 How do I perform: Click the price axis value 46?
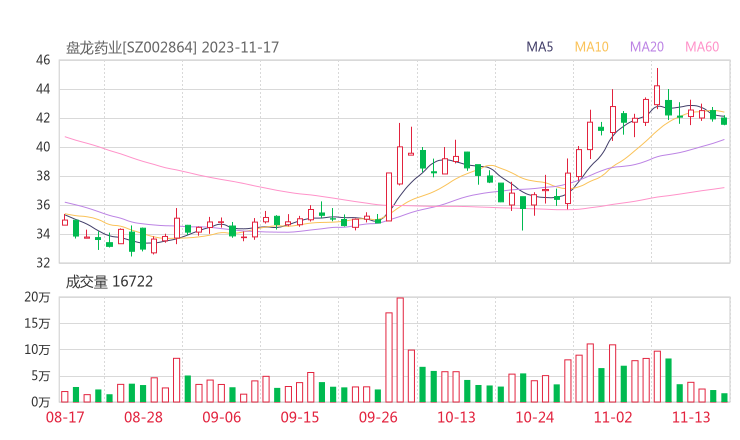pyautogui.click(x=43, y=60)
